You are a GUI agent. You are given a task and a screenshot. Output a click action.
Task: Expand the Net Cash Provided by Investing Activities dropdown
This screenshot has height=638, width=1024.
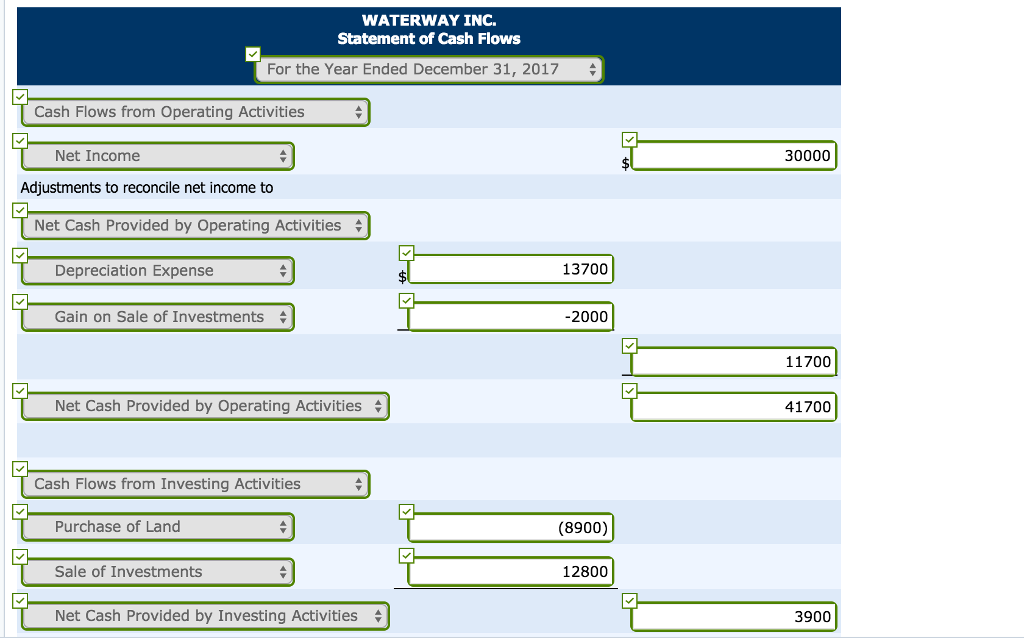pos(204,615)
